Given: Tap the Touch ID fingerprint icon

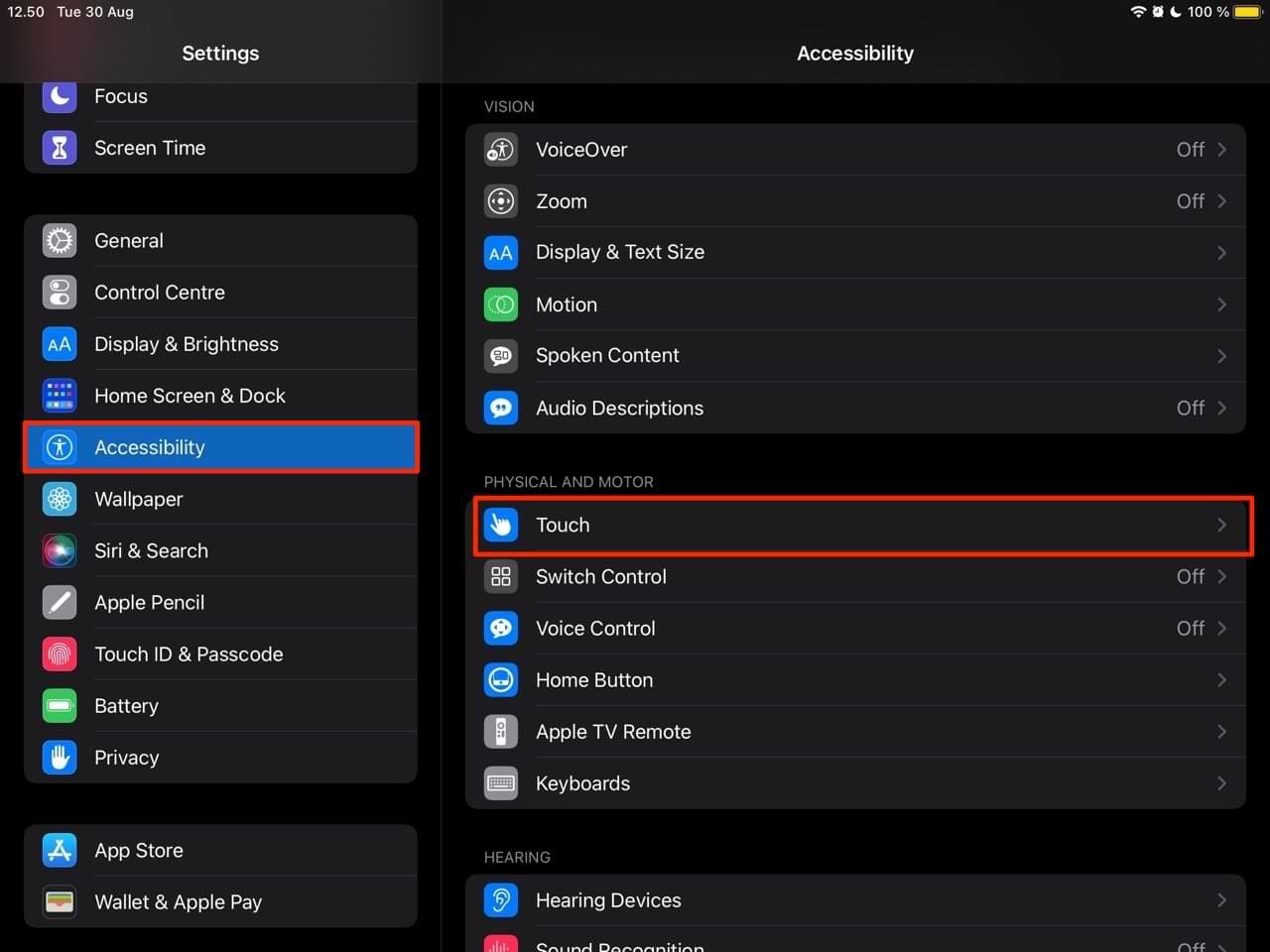Looking at the screenshot, I should point(60,654).
